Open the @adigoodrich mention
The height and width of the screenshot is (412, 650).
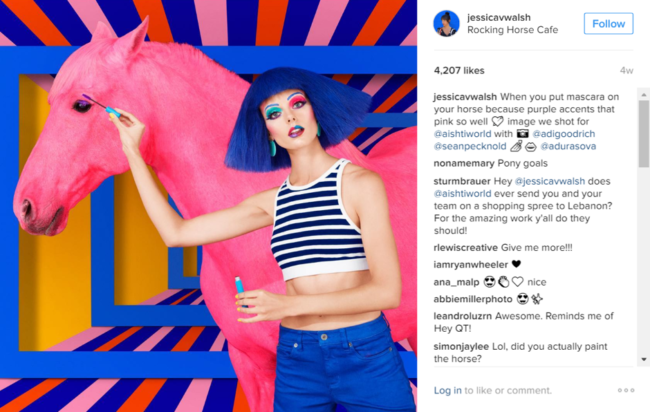coord(564,134)
